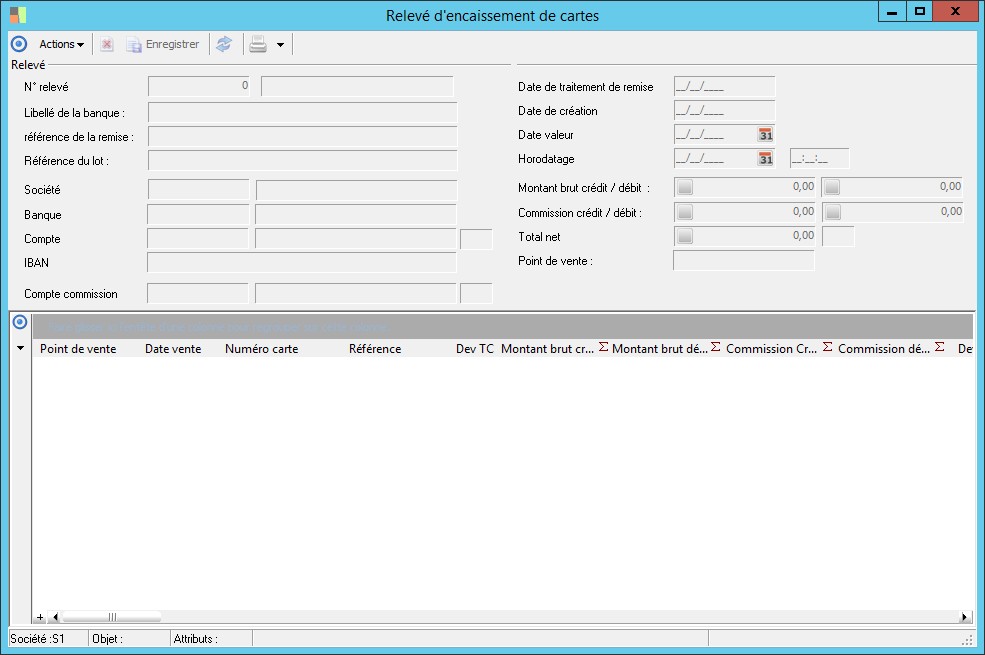The width and height of the screenshot is (985, 655).
Task: Click the plus button at grid bottom-left
Action: (x=40, y=617)
